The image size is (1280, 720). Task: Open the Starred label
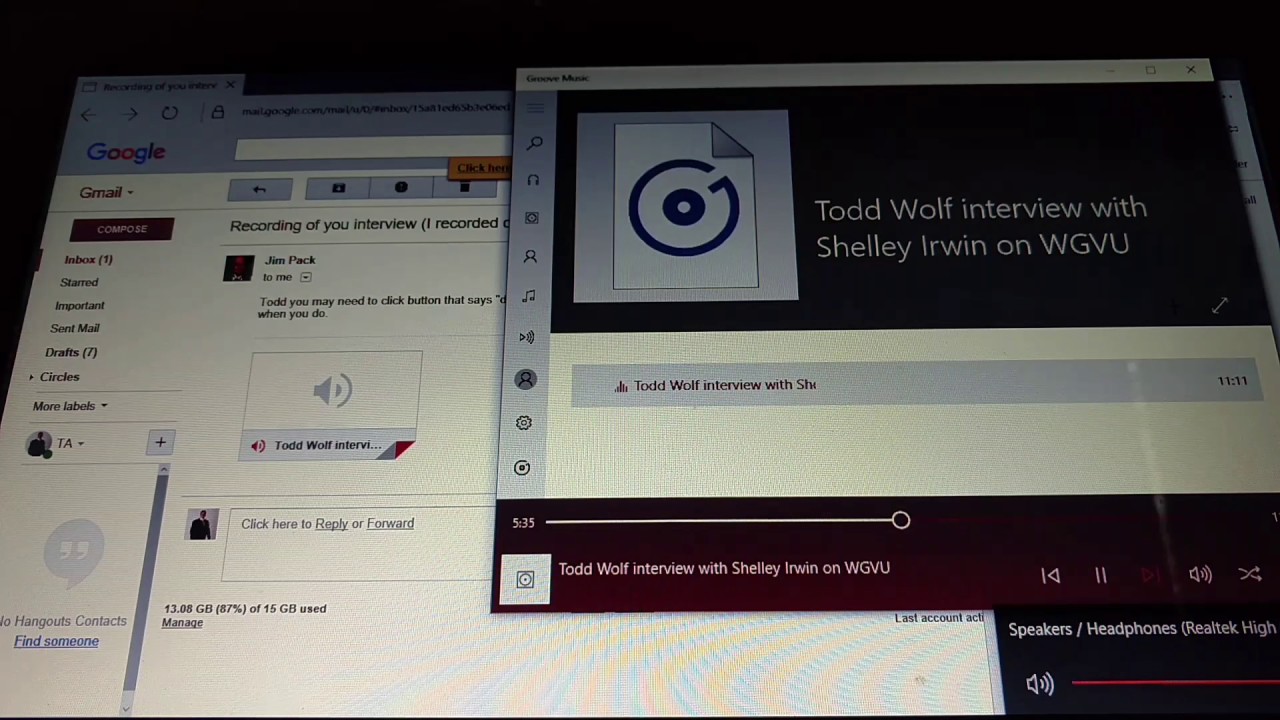[79, 283]
